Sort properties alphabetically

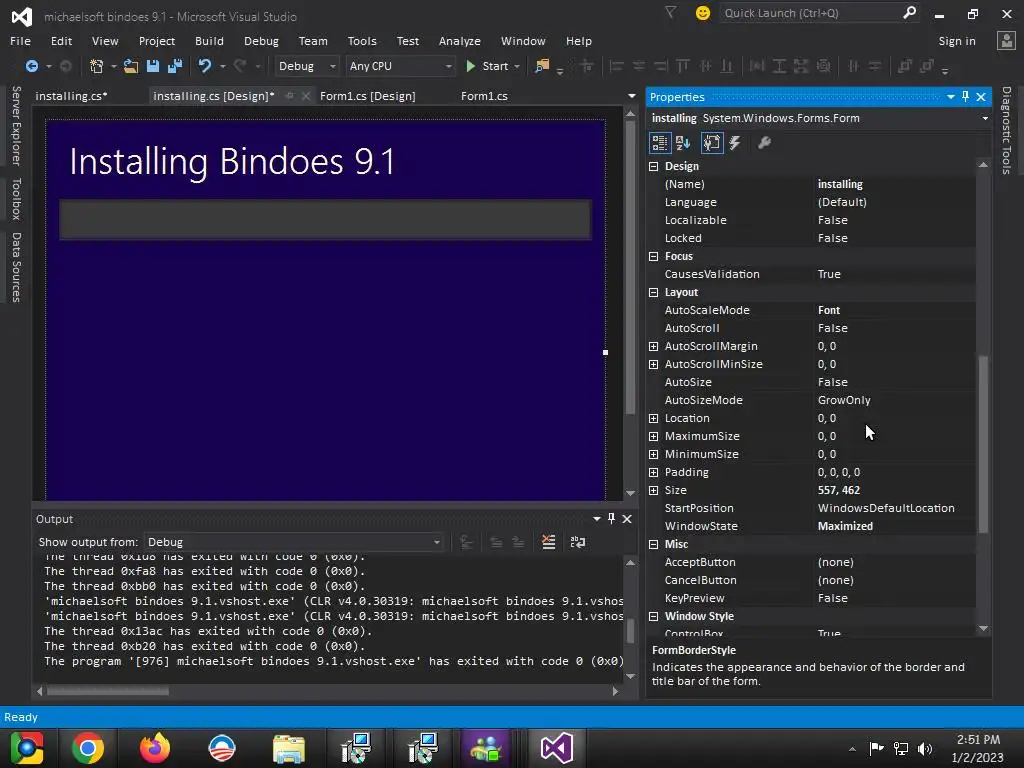coord(683,143)
